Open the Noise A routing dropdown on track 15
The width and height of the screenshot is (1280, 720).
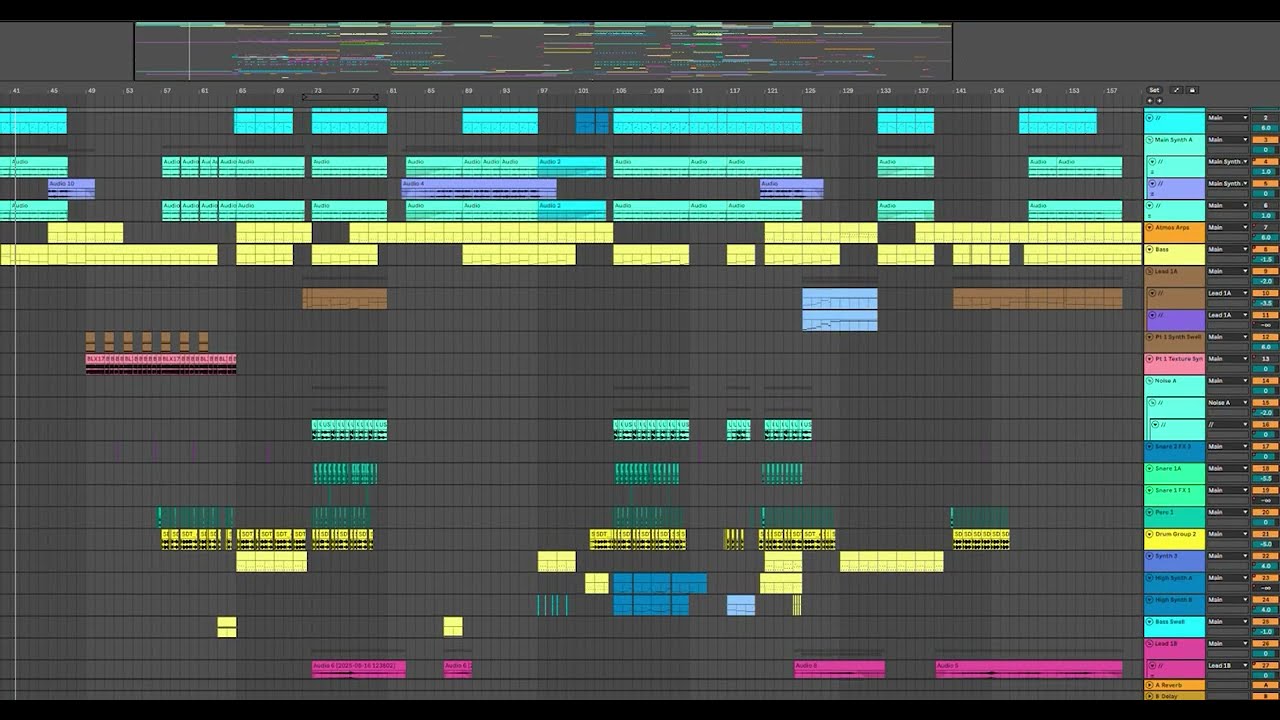click(1228, 403)
